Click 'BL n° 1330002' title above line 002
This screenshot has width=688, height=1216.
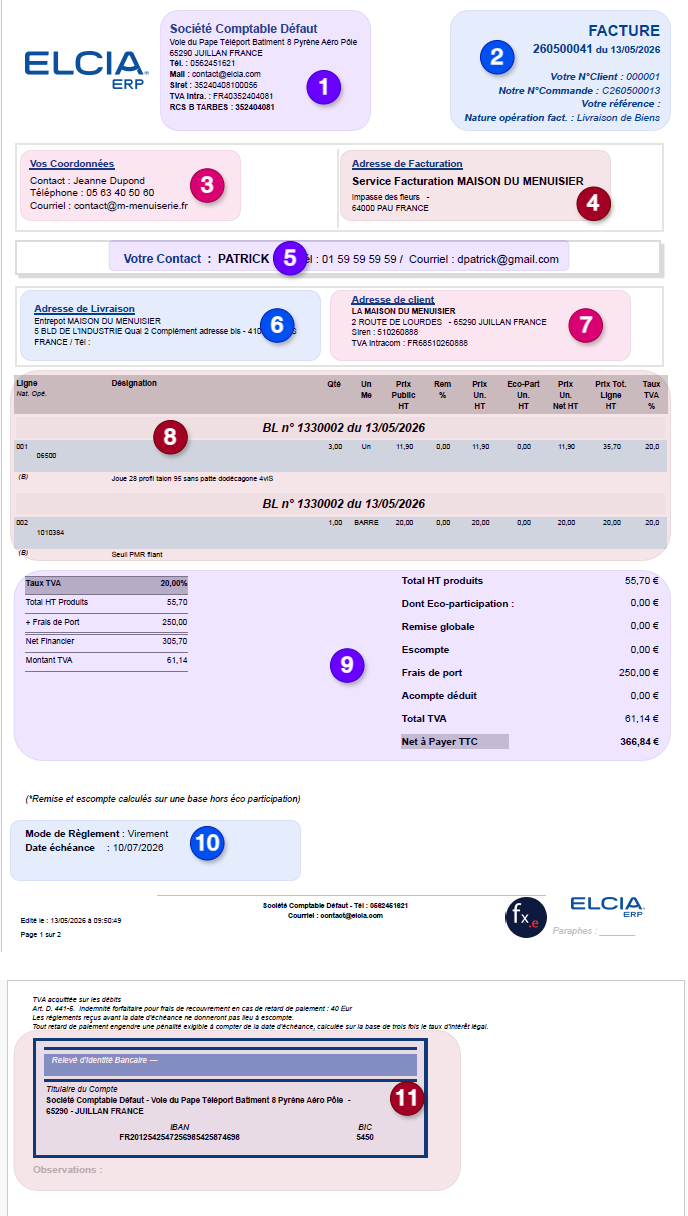(x=343, y=503)
